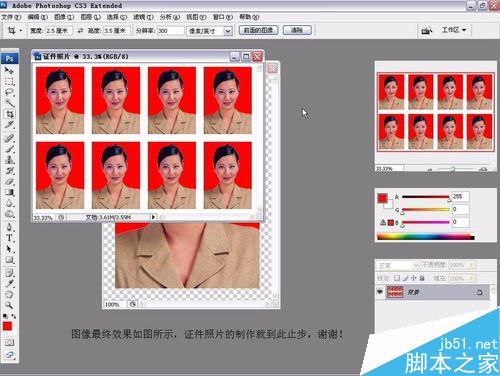
Task: Toggle lock transparent pixels in Layers panel
Action: [397, 278]
